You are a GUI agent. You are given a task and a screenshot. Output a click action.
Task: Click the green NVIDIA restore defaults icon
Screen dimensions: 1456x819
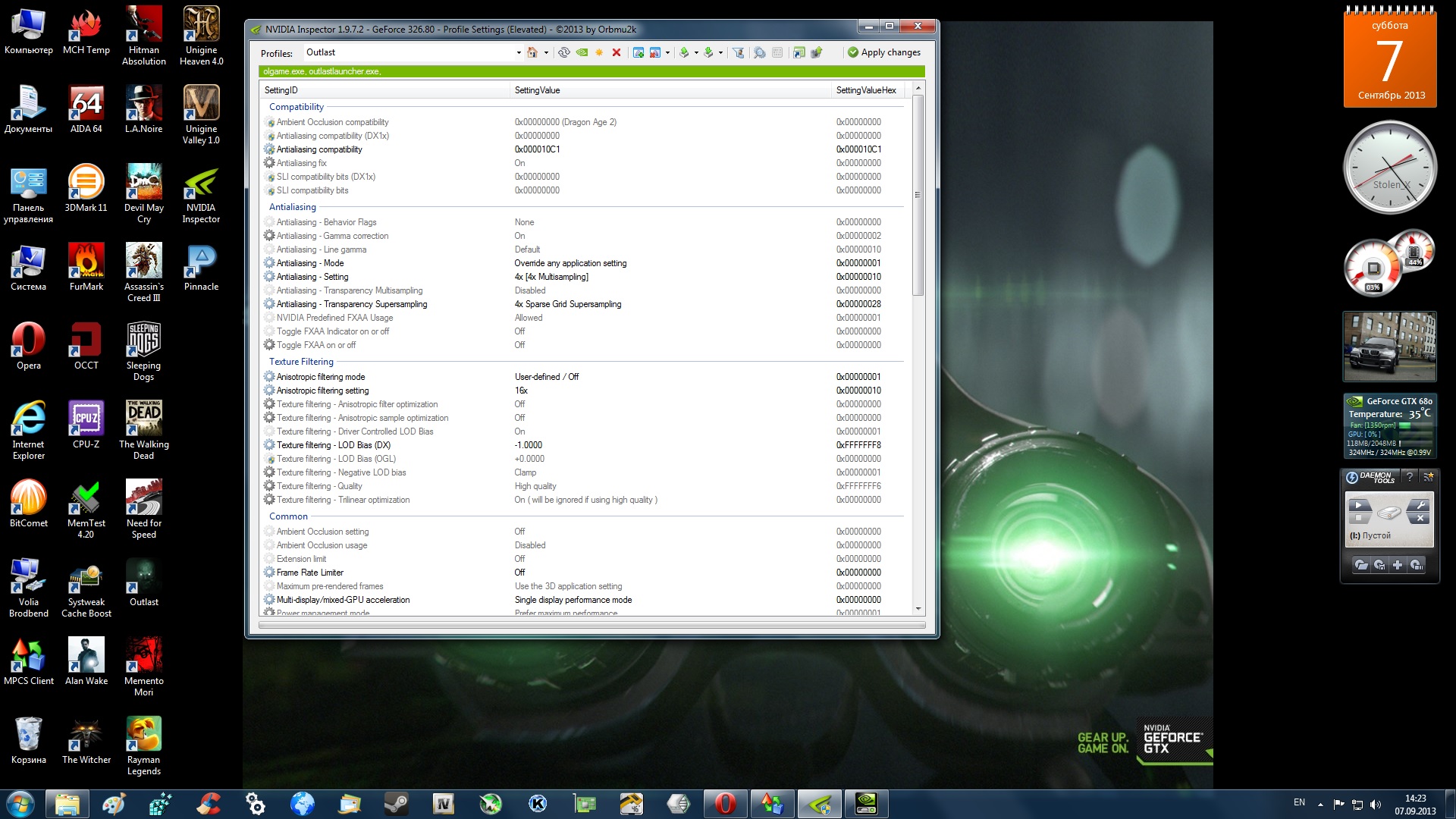[582, 52]
